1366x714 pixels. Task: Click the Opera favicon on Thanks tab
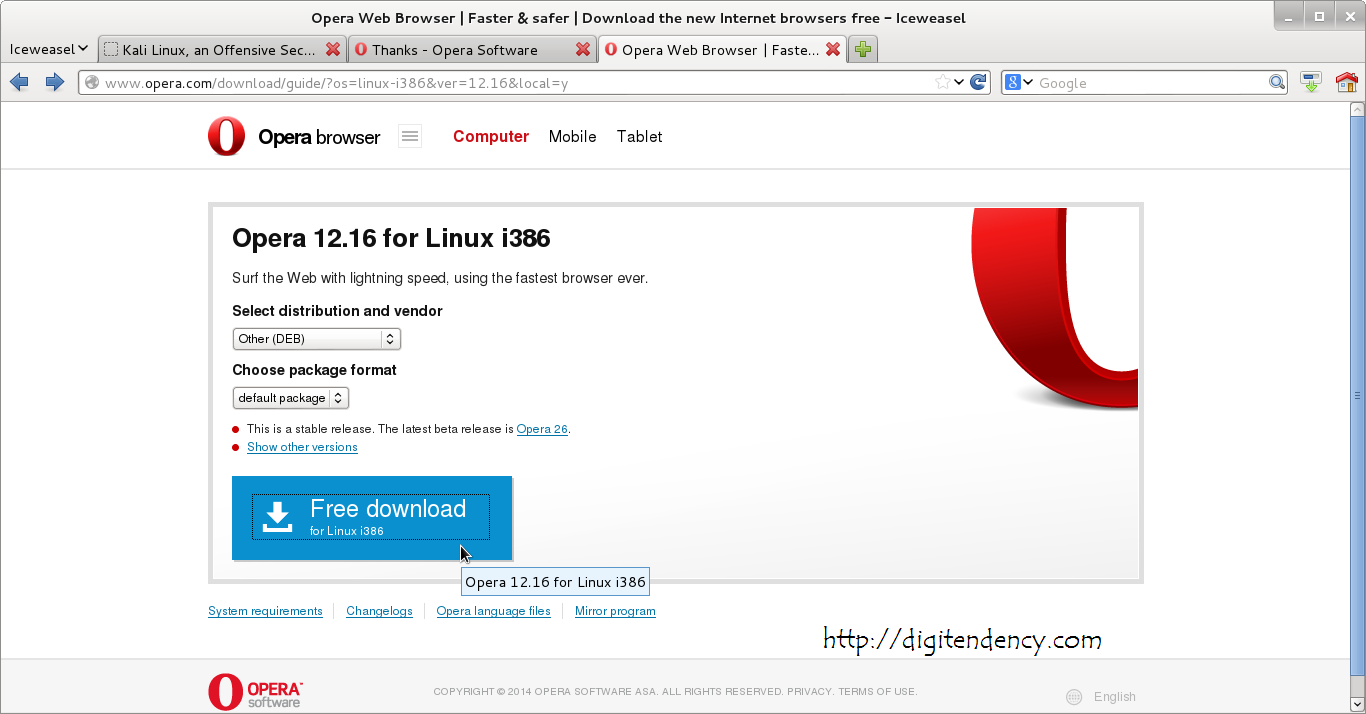point(361,49)
